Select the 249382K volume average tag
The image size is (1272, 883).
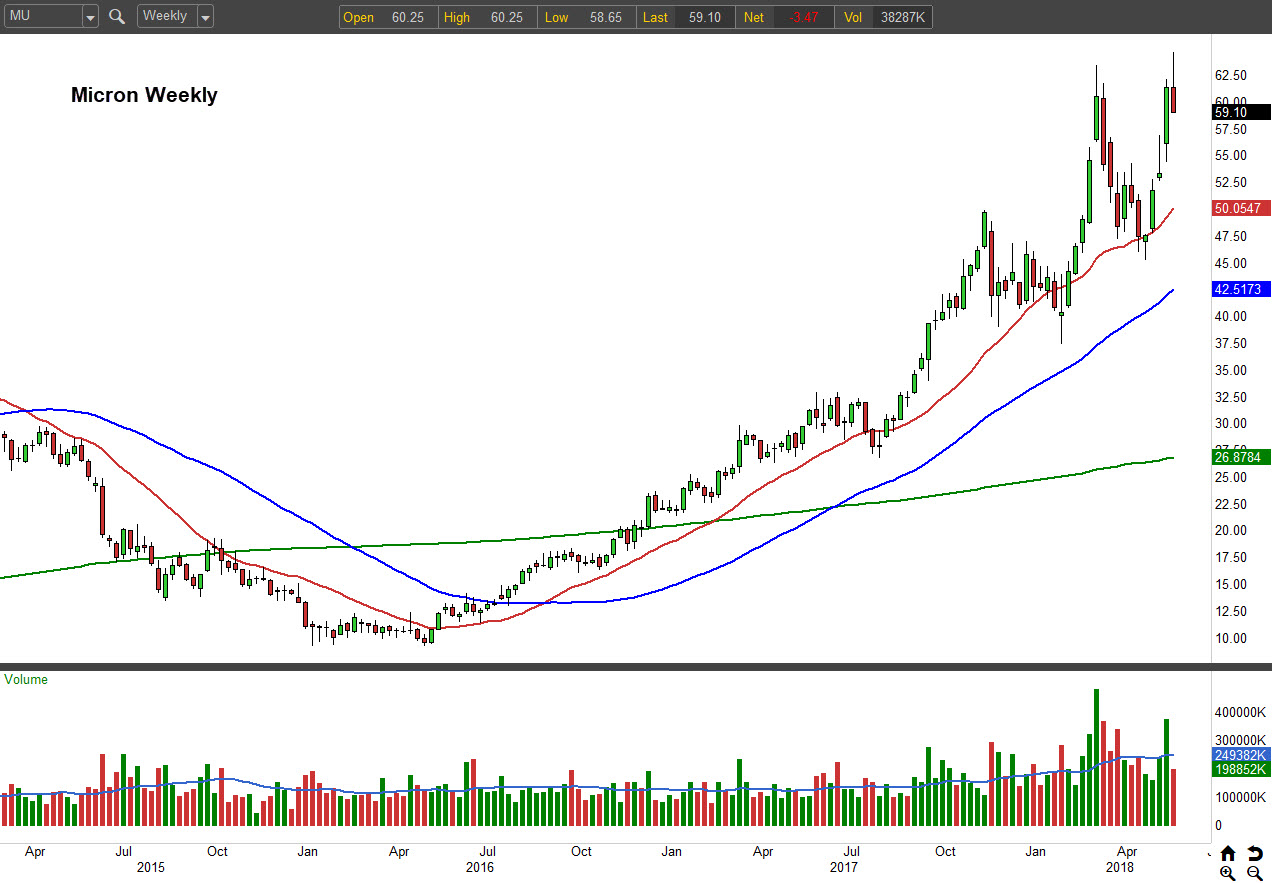1241,754
